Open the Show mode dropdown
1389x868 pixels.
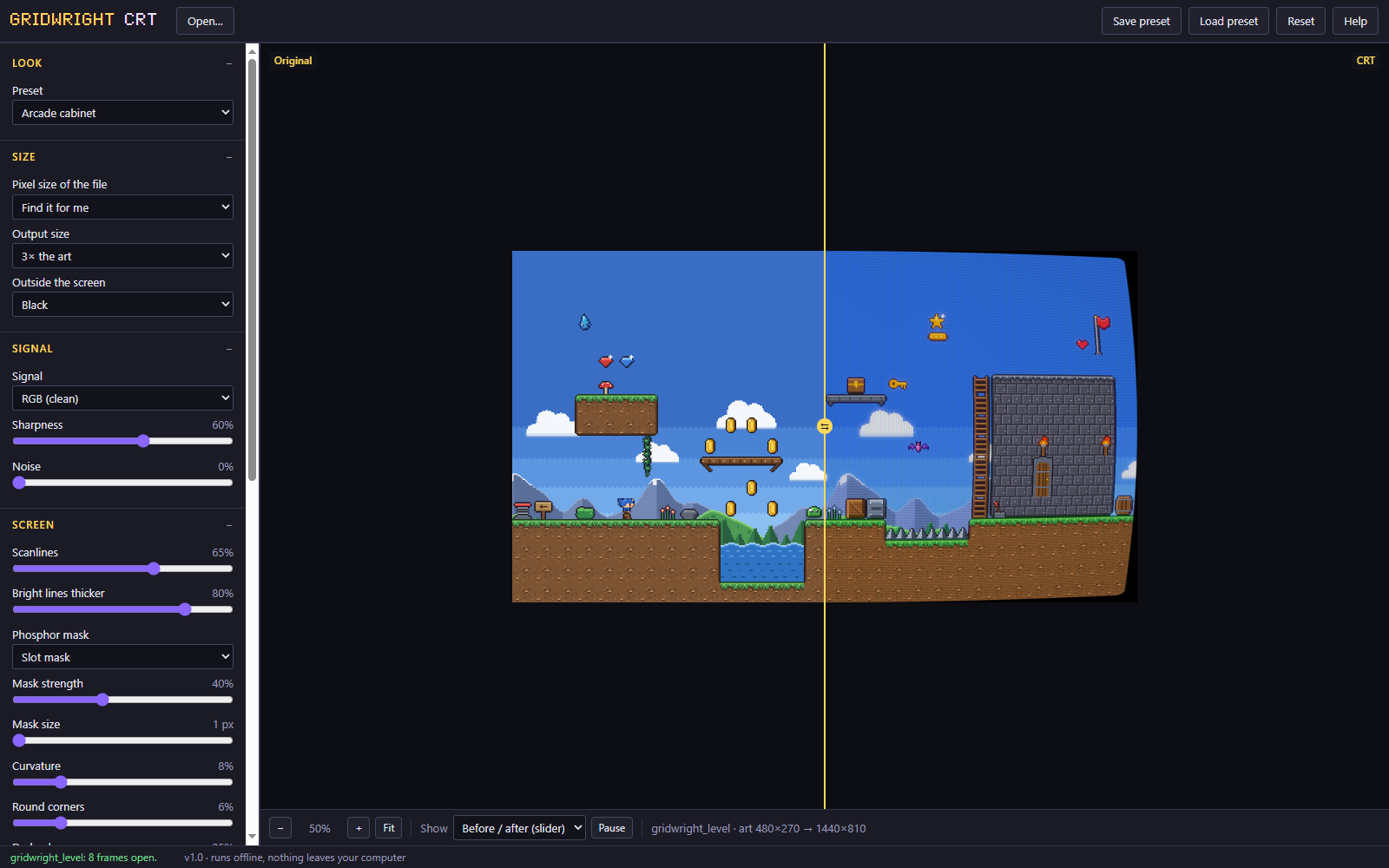click(x=519, y=828)
